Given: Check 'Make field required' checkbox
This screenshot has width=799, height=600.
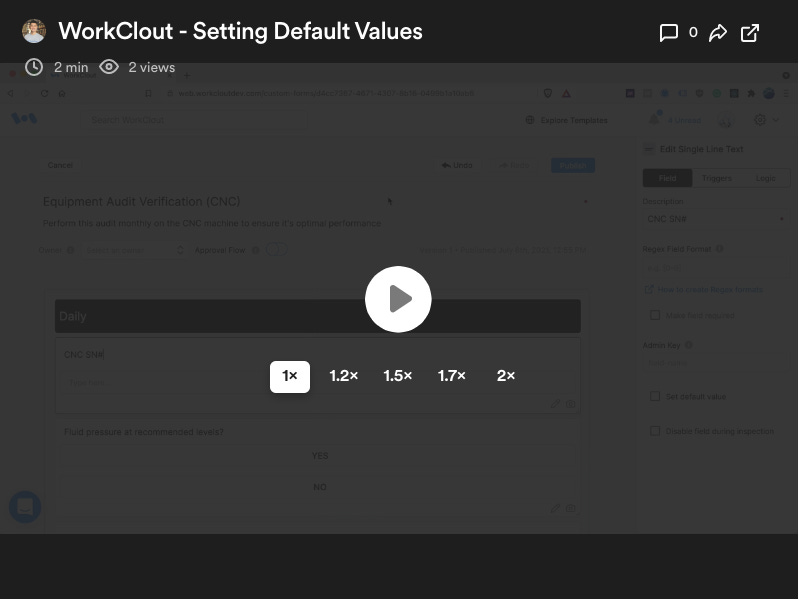Looking at the screenshot, I should click(x=655, y=315).
